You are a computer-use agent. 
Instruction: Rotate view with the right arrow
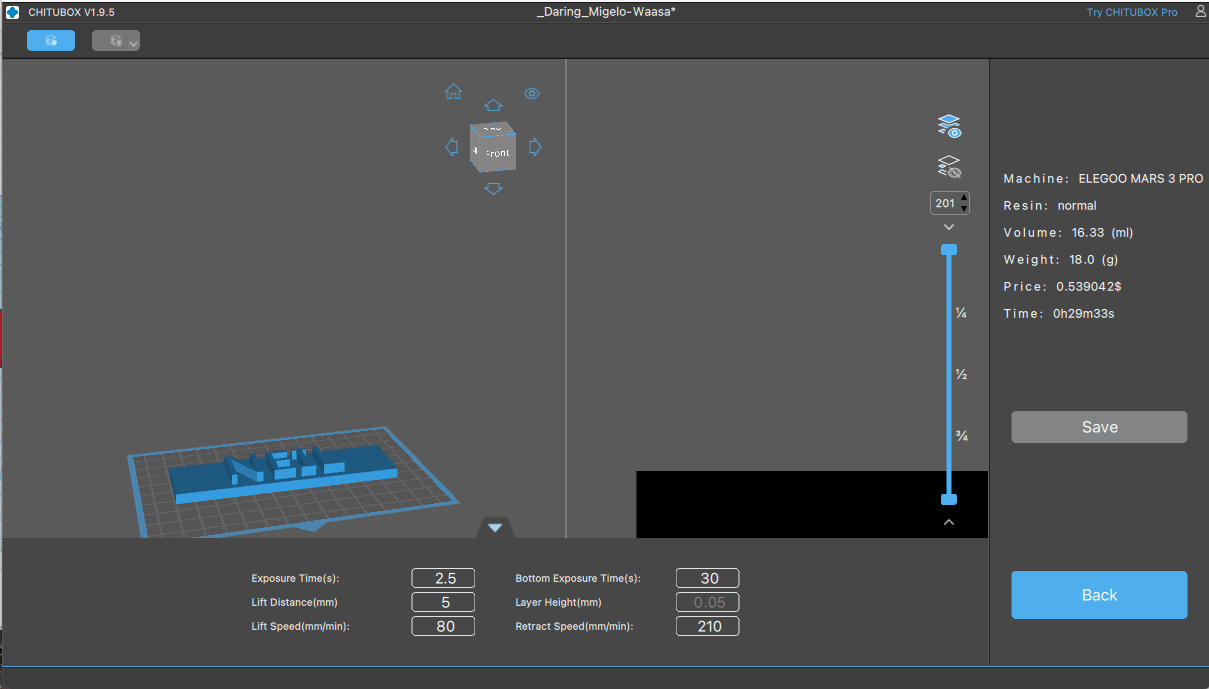point(535,147)
